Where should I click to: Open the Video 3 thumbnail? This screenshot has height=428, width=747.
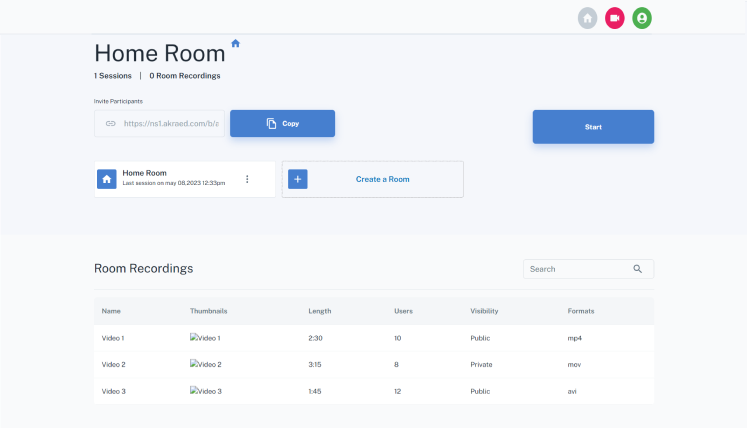click(205, 391)
